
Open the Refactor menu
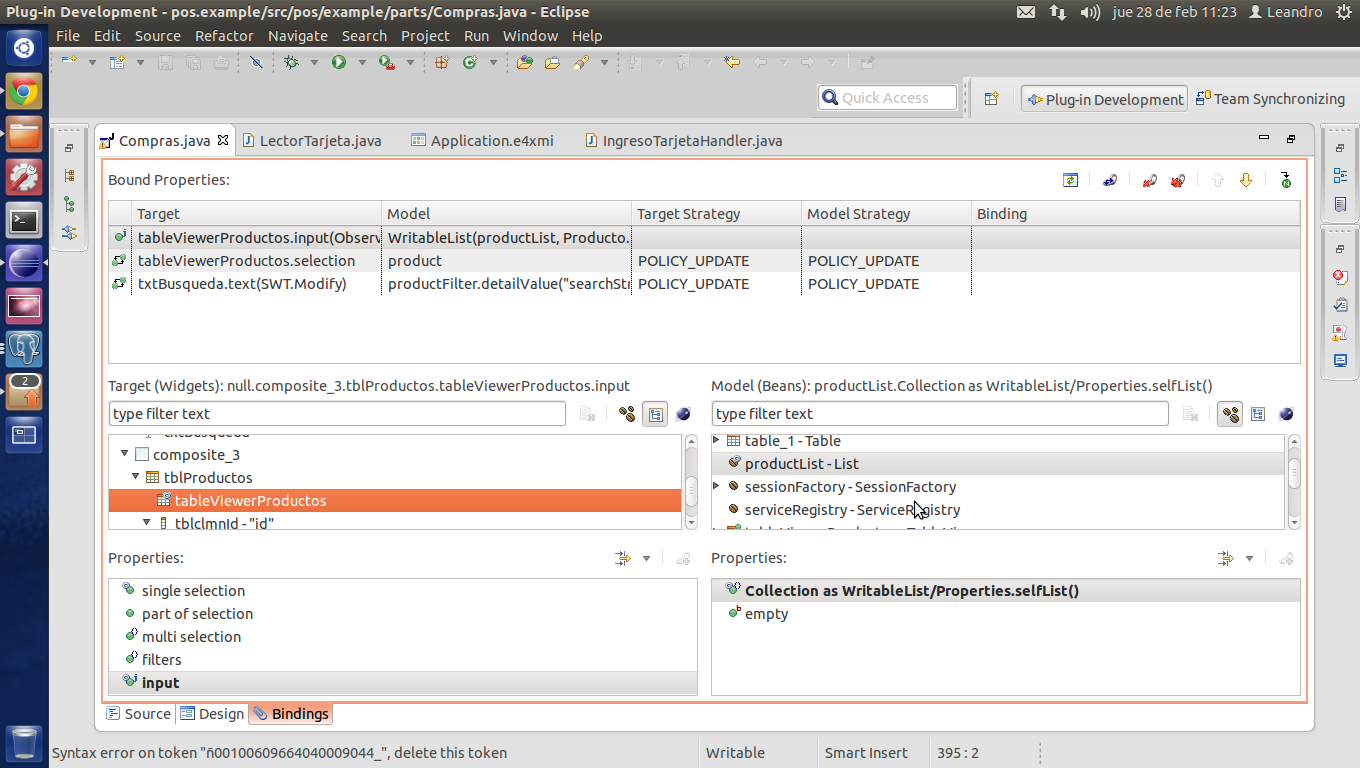click(x=223, y=36)
